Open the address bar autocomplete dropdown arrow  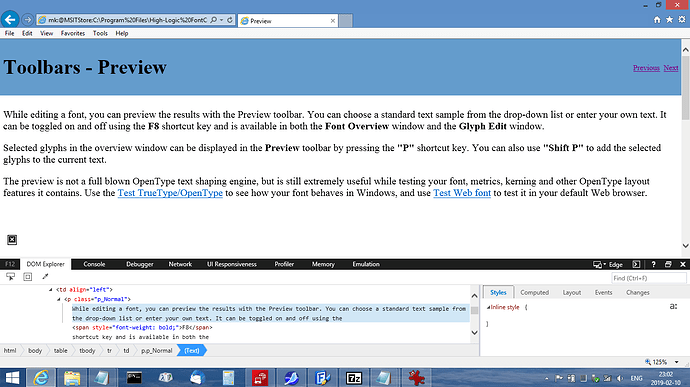221,20
